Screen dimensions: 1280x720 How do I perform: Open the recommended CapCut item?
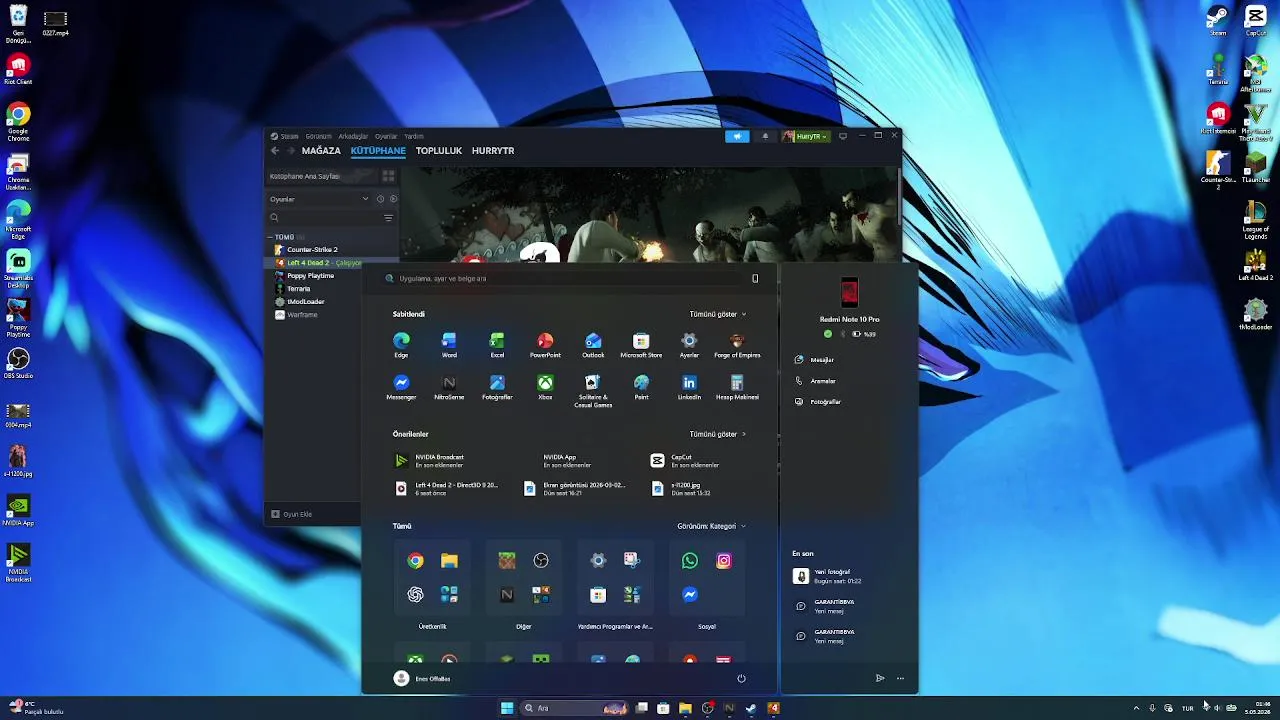pos(685,460)
